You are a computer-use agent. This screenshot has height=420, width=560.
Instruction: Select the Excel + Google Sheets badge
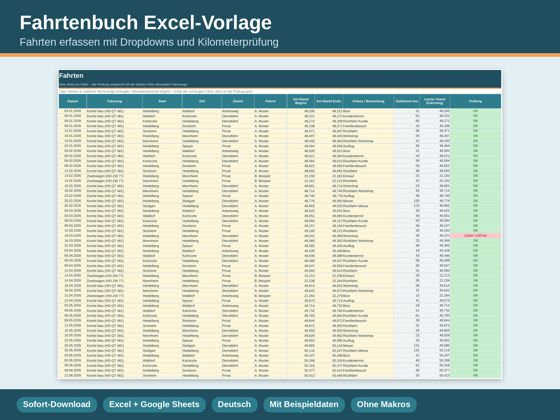(154, 404)
